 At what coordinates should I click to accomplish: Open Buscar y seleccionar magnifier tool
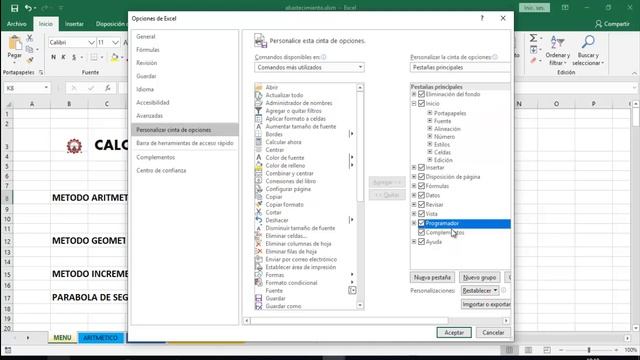(588, 51)
